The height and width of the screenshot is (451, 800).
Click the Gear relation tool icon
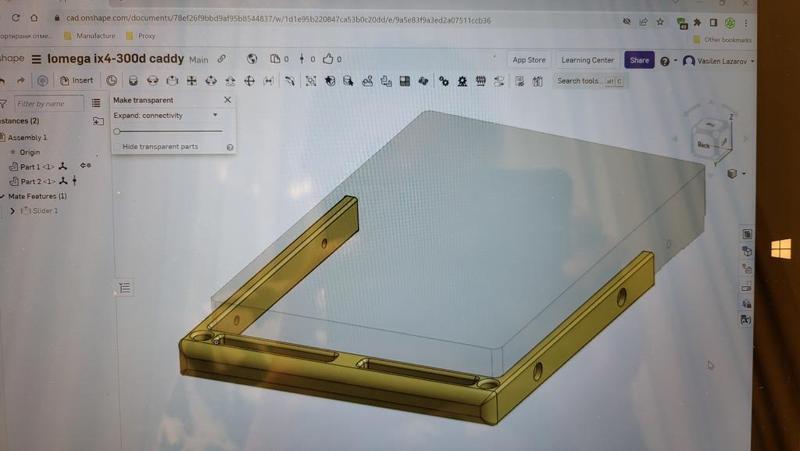444,81
